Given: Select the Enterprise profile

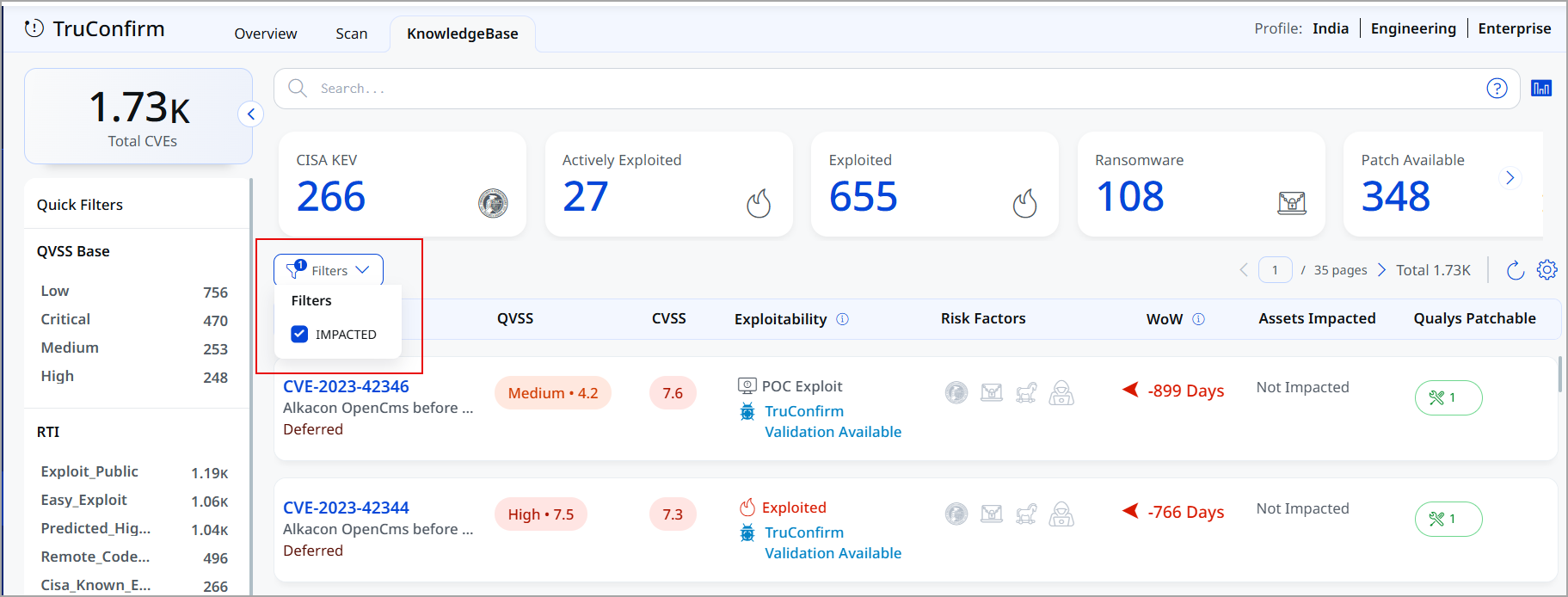Looking at the screenshot, I should [x=1515, y=28].
